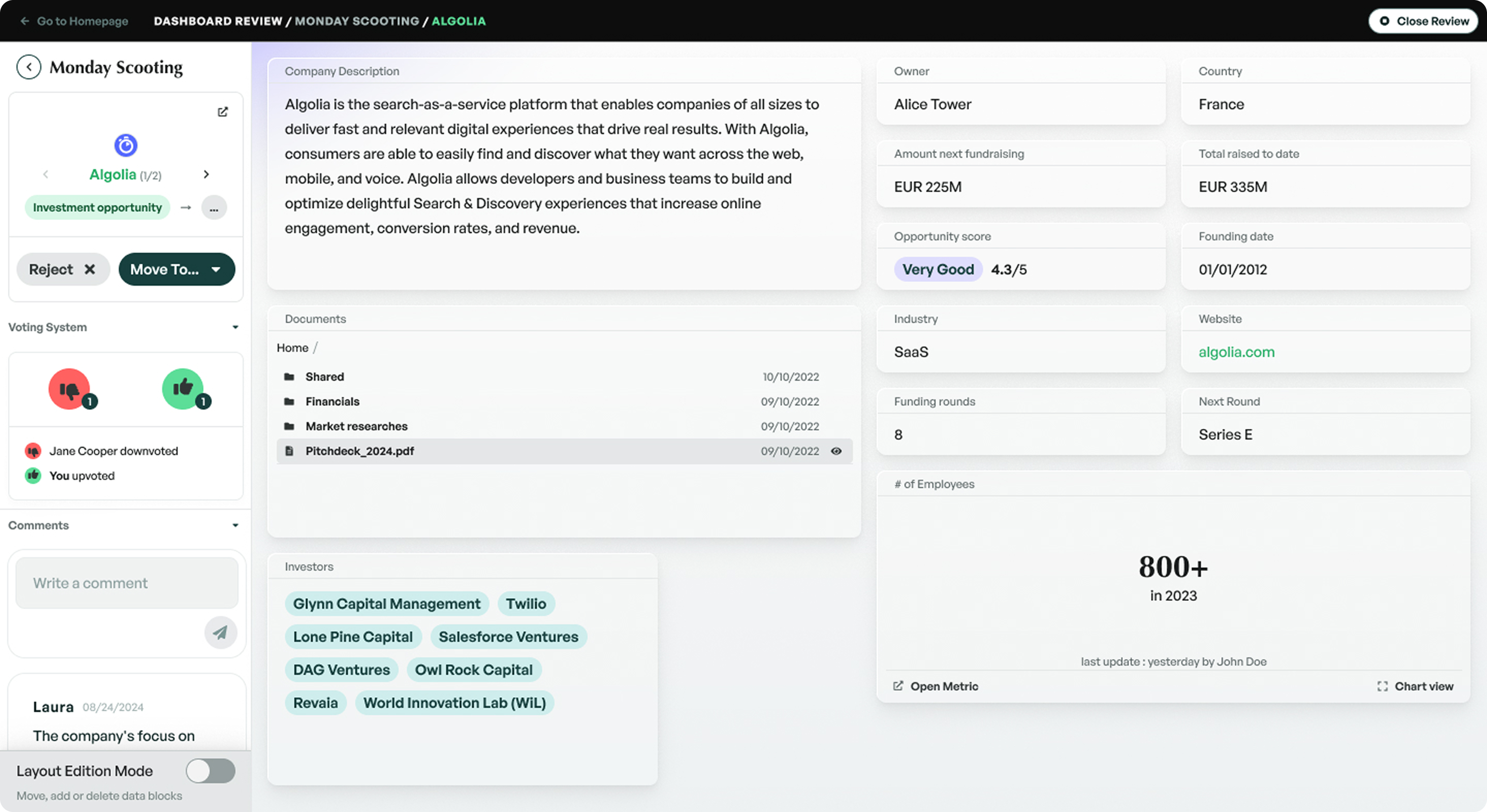Collapse the Voting System section
This screenshot has width=1487, height=812.
235,327
